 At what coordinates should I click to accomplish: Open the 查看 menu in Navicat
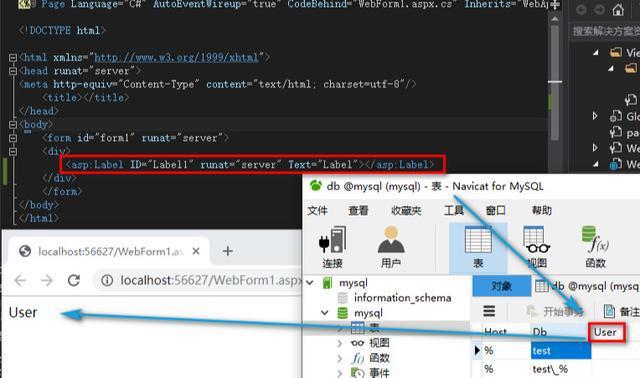pyautogui.click(x=358, y=211)
